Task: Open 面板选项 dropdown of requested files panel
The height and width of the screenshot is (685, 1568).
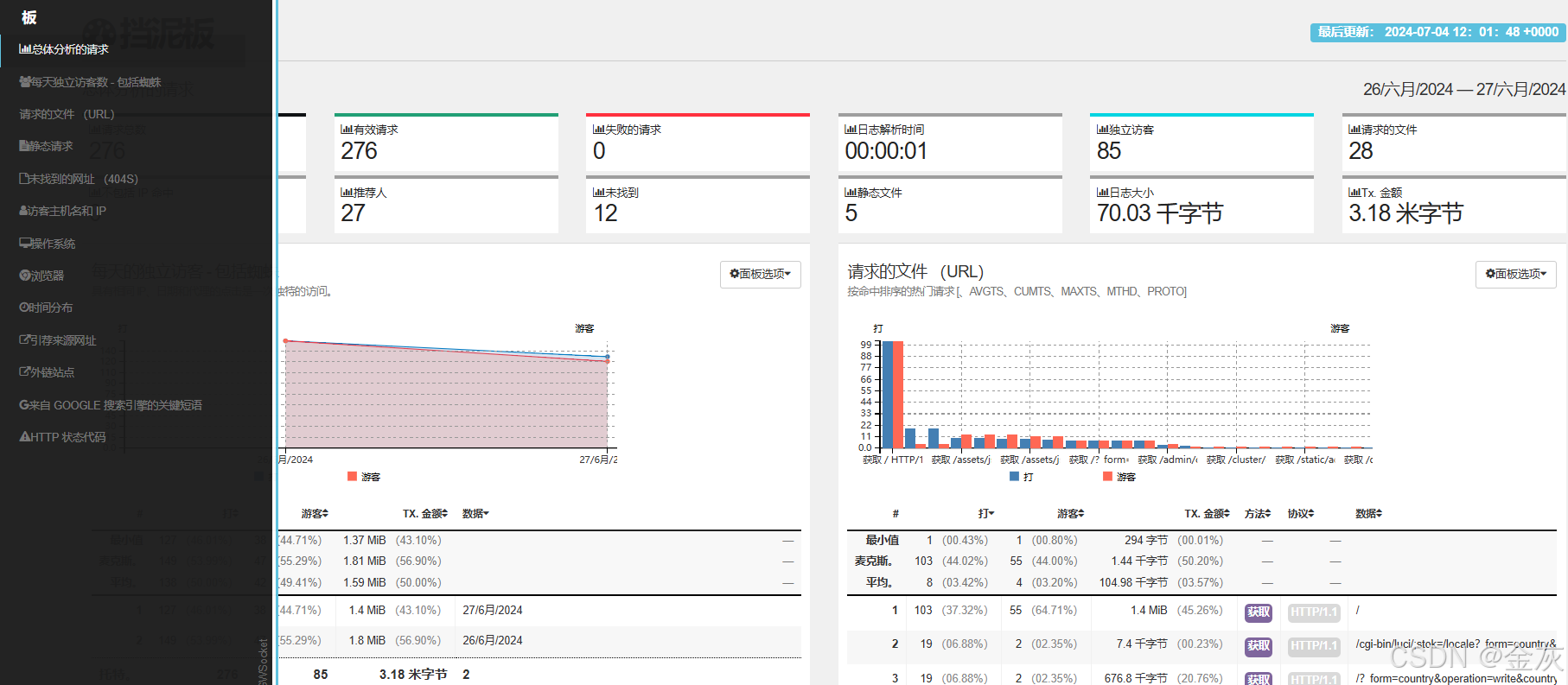Action: 1516,274
